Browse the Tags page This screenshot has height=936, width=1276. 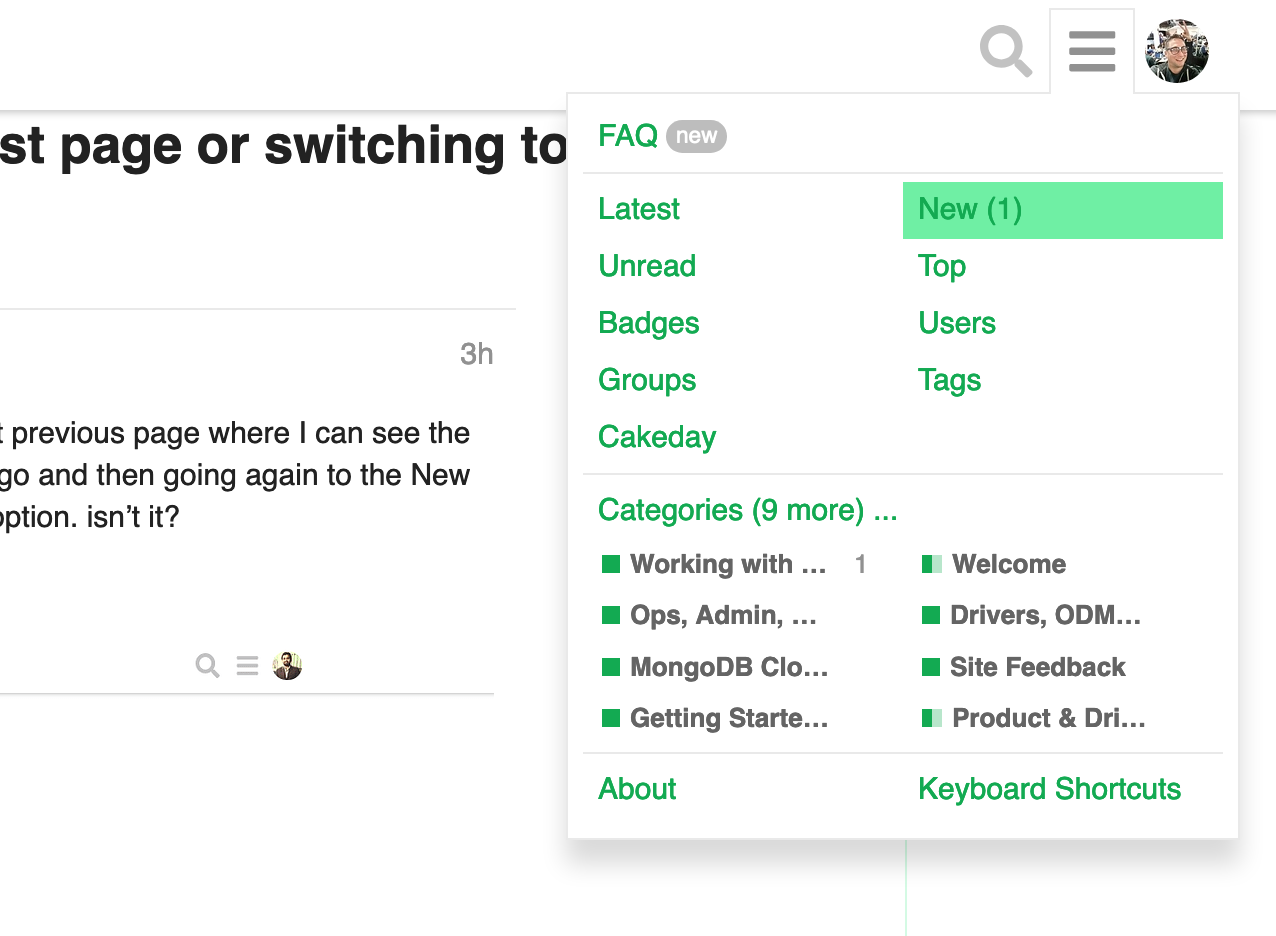point(949,380)
